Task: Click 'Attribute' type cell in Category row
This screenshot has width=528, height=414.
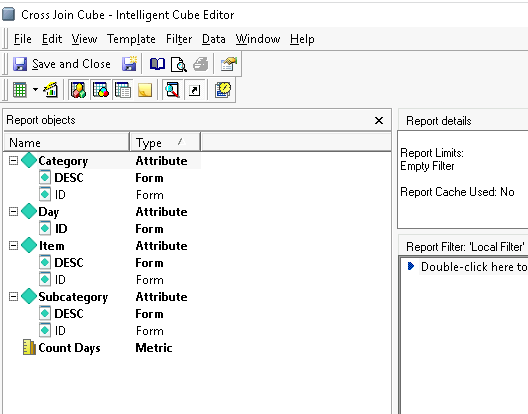Action: click(x=162, y=161)
